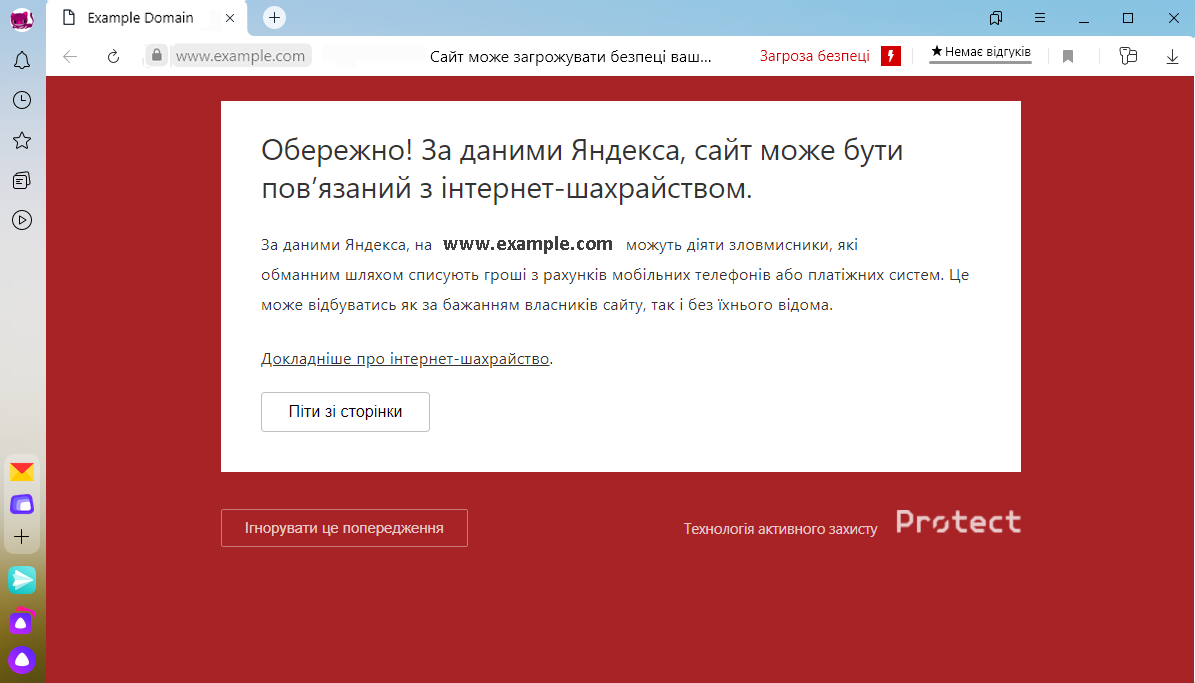Add a new app to the sidebar
The width and height of the screenshot is (1195, 683).
coord(22,537)
